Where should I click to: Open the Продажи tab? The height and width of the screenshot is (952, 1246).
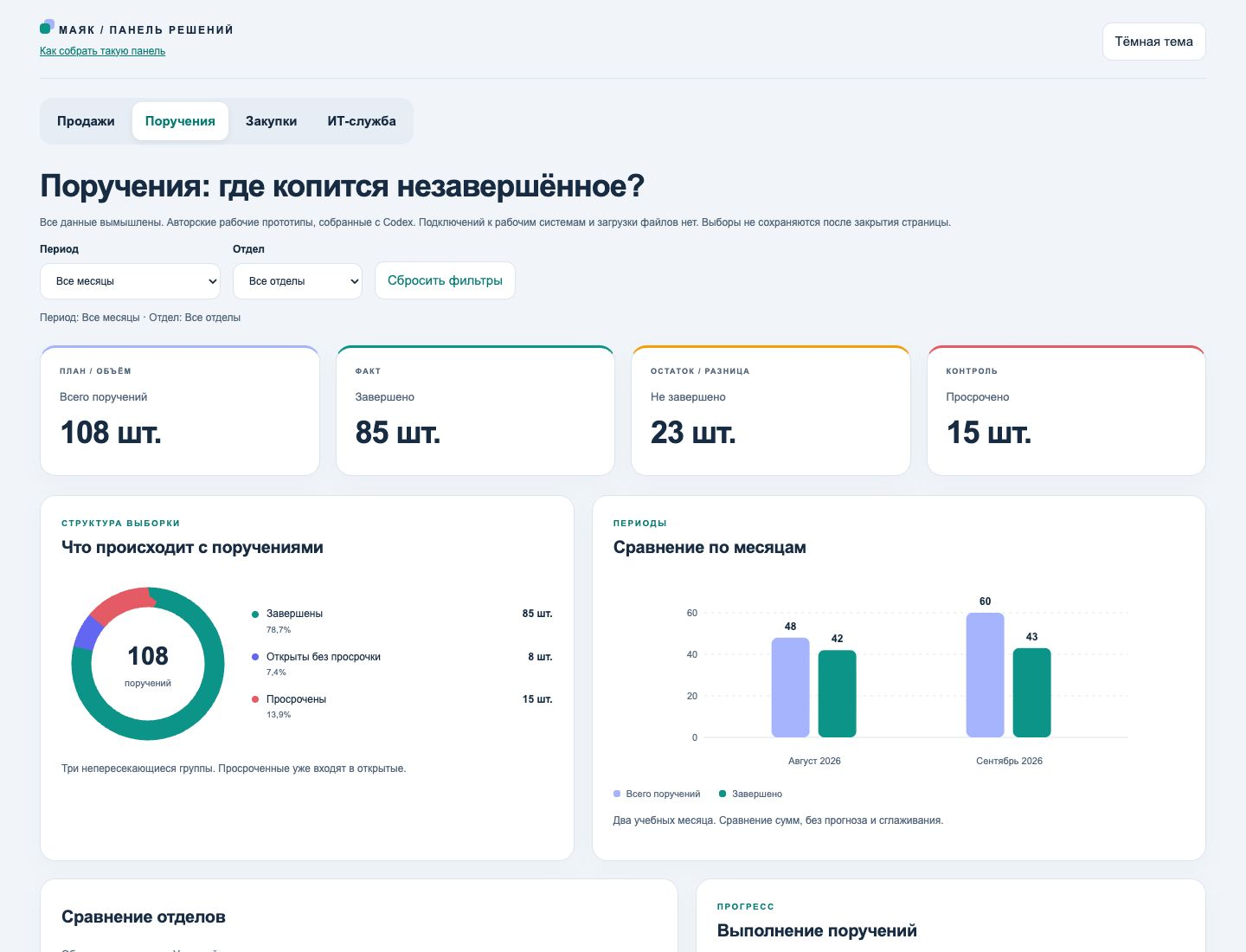point(86,121)
